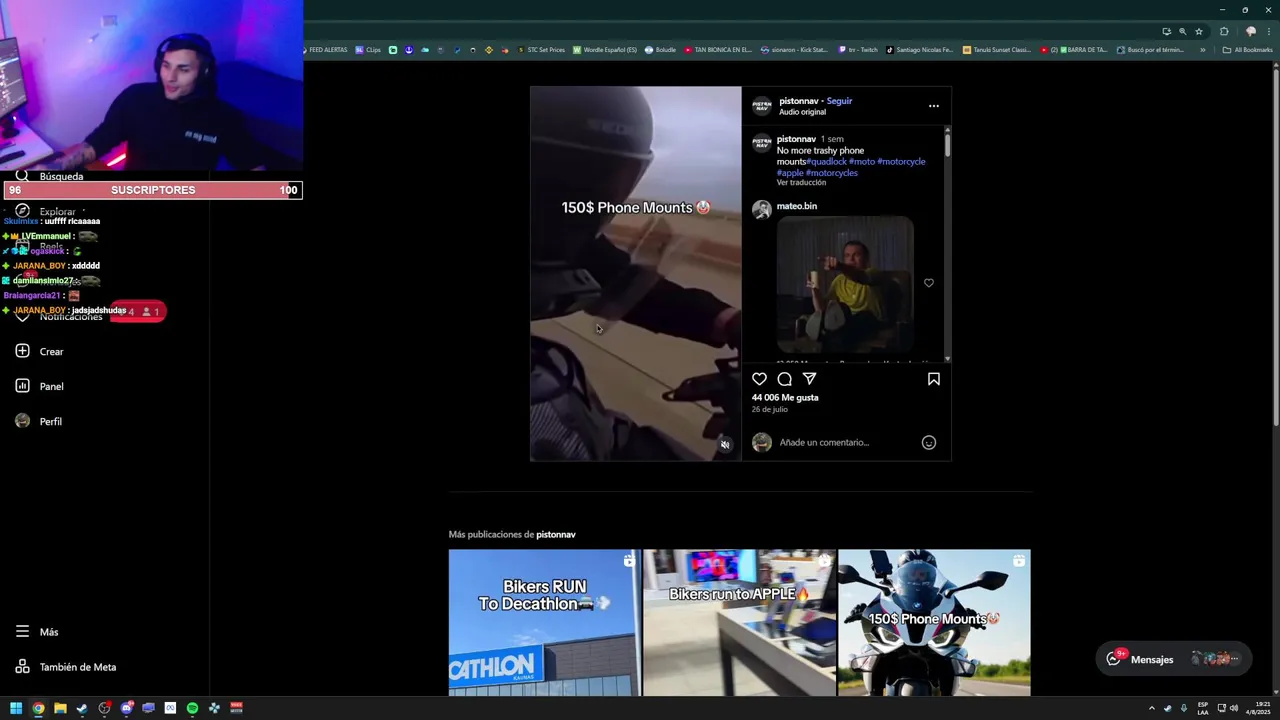Screen dimensions: 1280x720
Task: Open mateo.bin's profile from comment
Action: [x=797, y=206]
